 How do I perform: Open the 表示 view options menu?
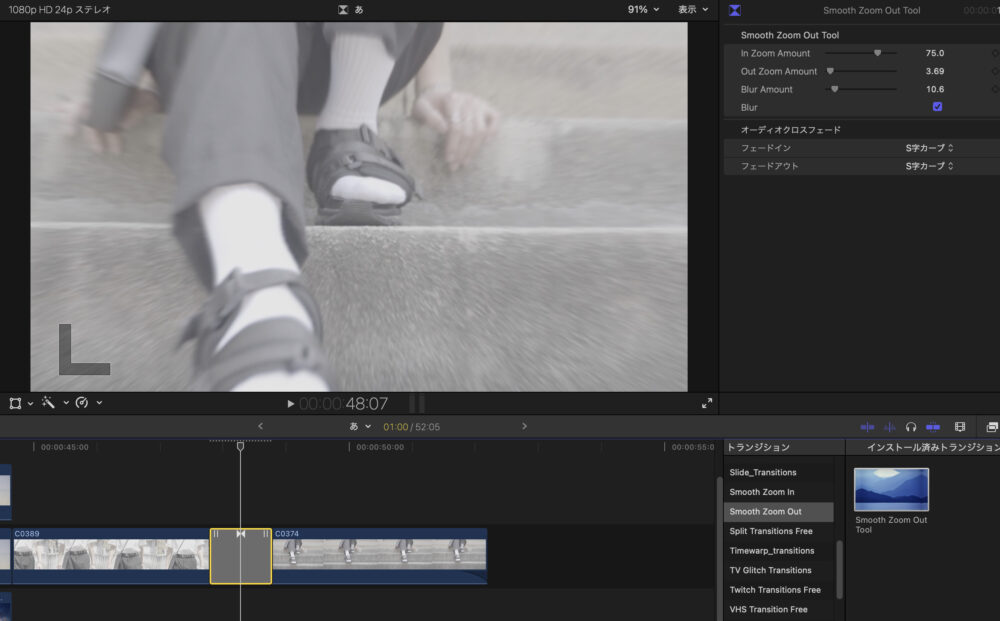[693, 9]
